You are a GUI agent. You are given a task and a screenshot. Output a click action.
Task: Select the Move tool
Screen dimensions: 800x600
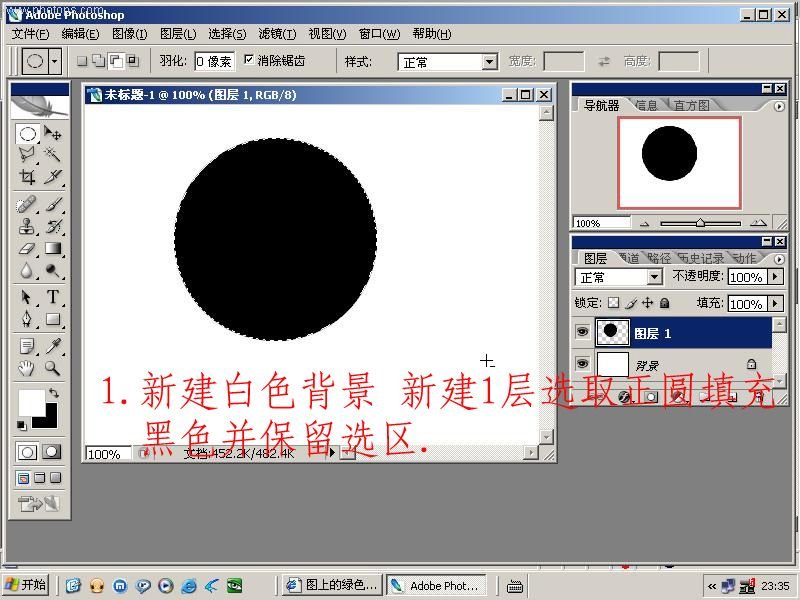53,134
